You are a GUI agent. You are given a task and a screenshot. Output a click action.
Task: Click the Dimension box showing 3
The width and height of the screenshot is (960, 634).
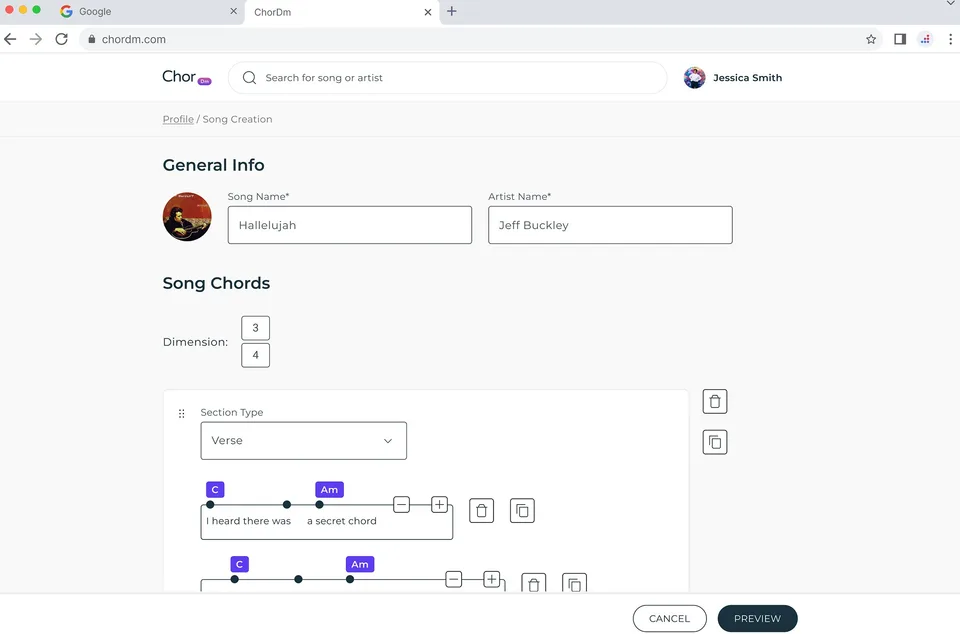[x=255, y=328]
